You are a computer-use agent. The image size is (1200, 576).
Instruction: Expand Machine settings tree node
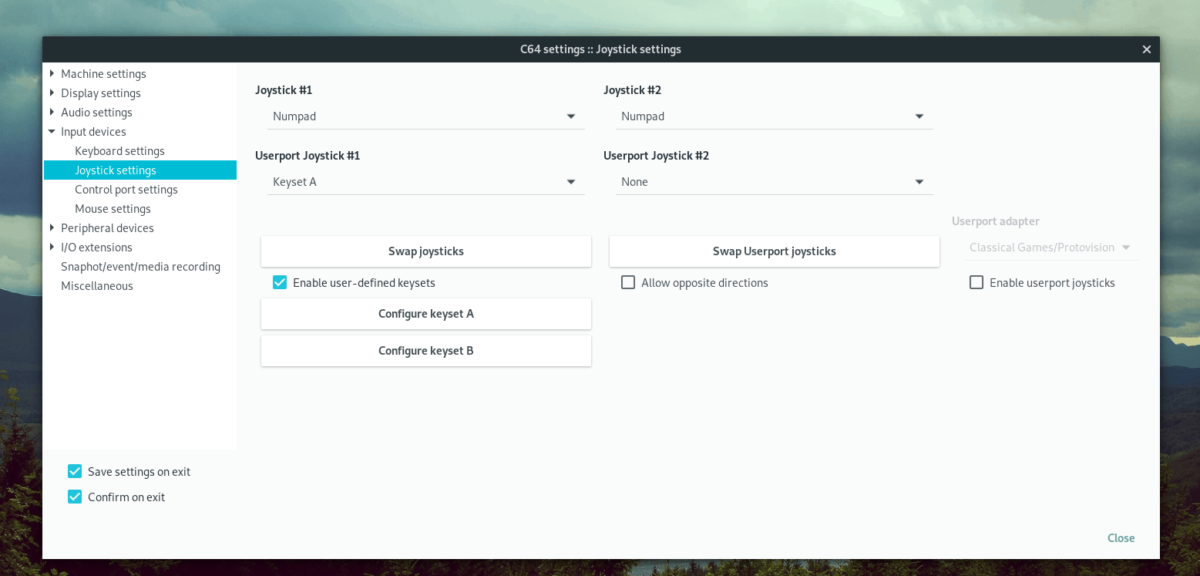pos(51,73)
